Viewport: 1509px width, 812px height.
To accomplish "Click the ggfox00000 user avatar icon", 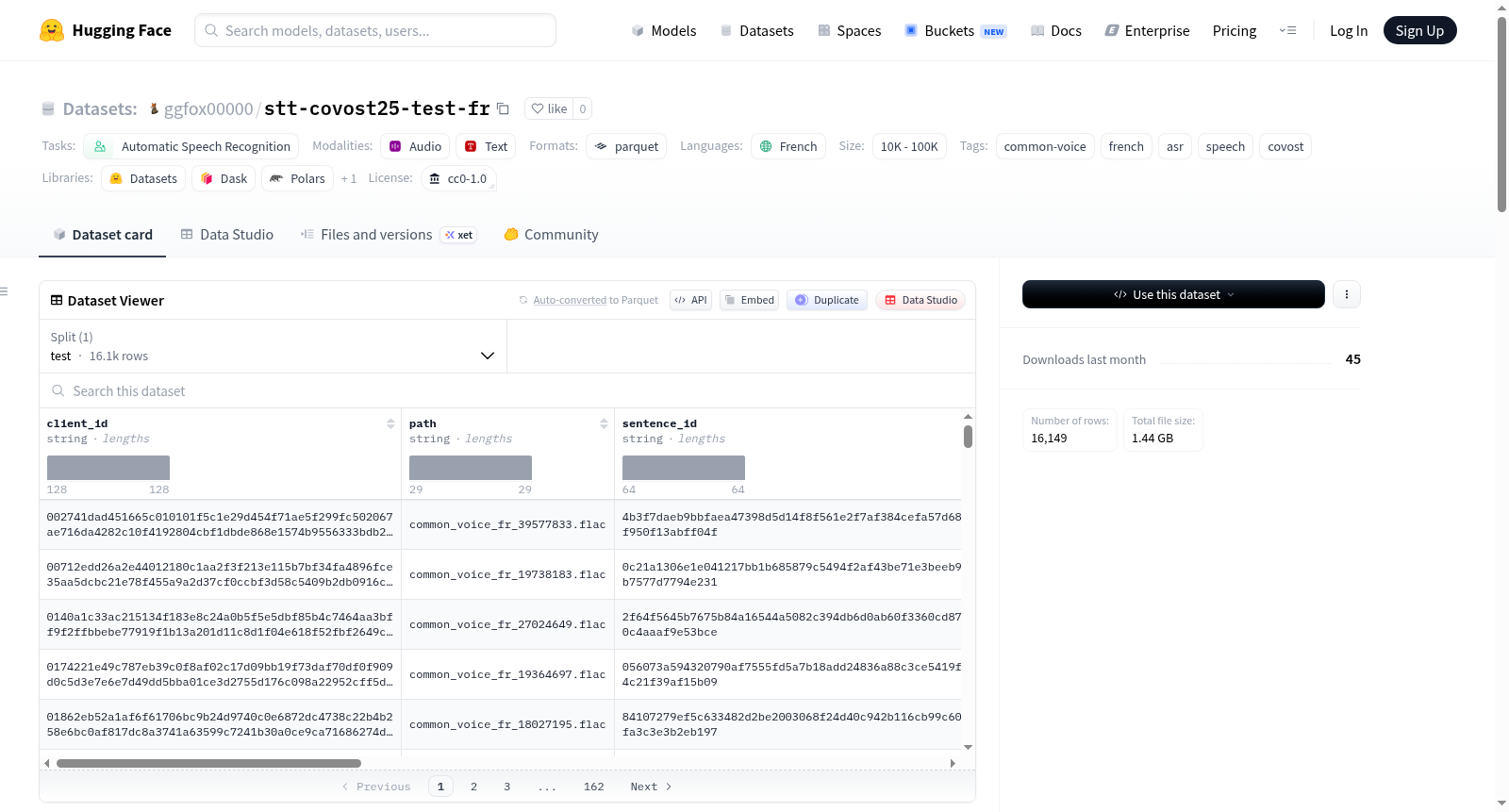I will point(154,108).
